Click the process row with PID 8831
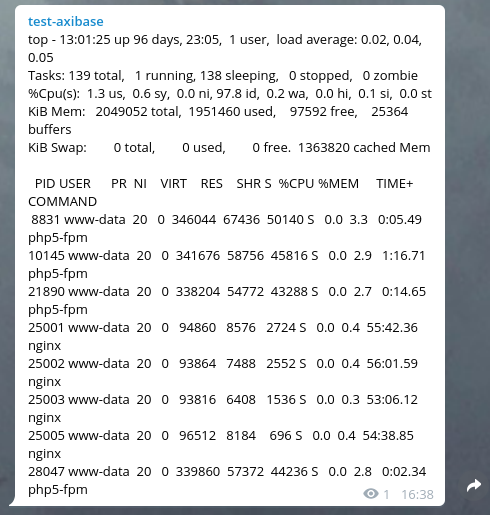 [x=225, y=228]
